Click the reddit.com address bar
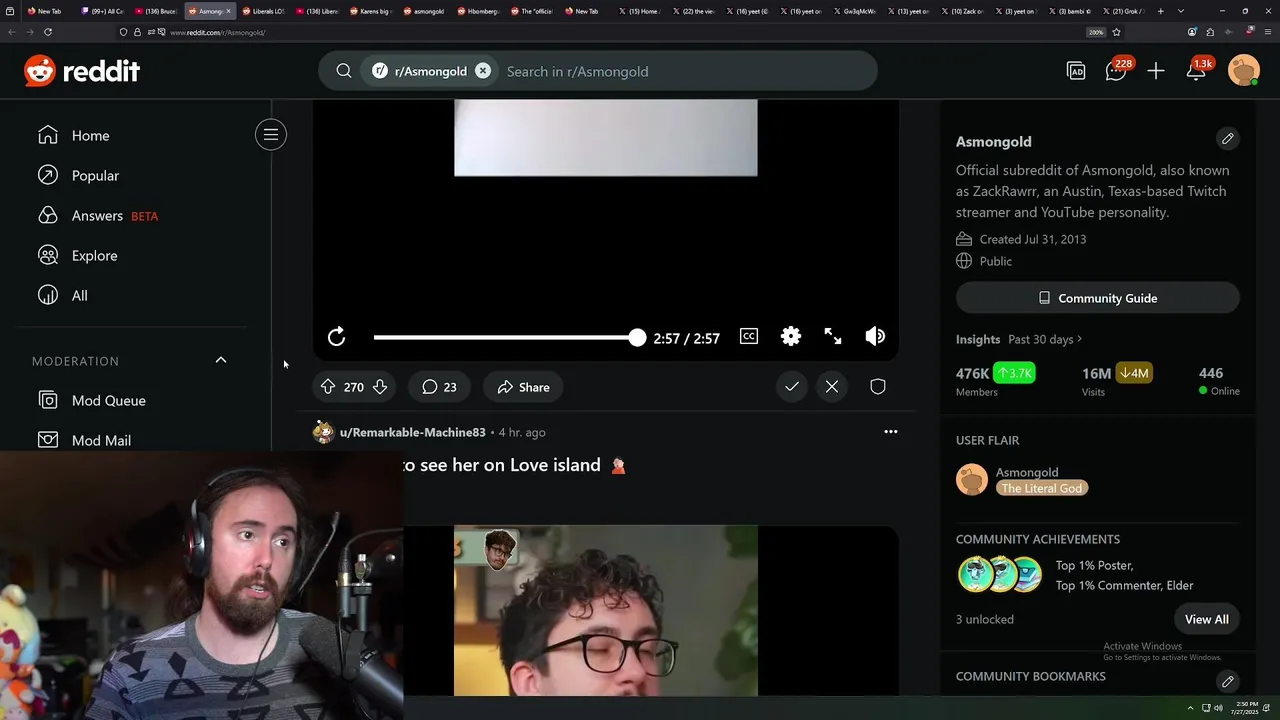Screen dimensions: 1280x720 point(600,32)
